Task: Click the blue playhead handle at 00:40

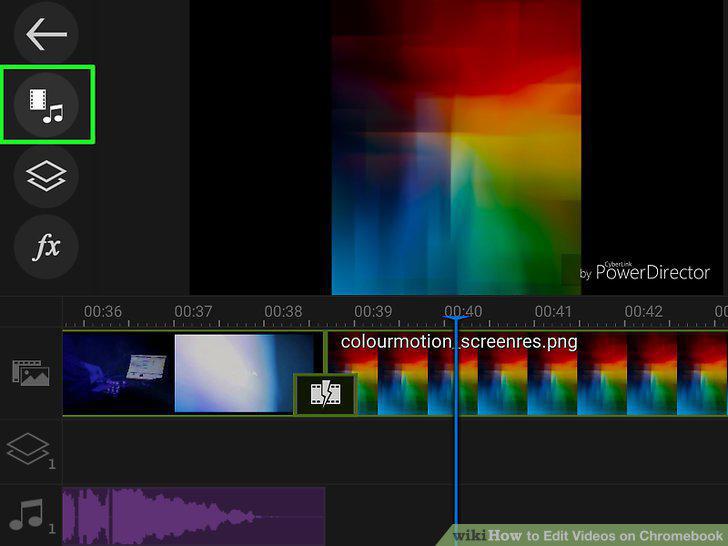Action: point(456,318)
